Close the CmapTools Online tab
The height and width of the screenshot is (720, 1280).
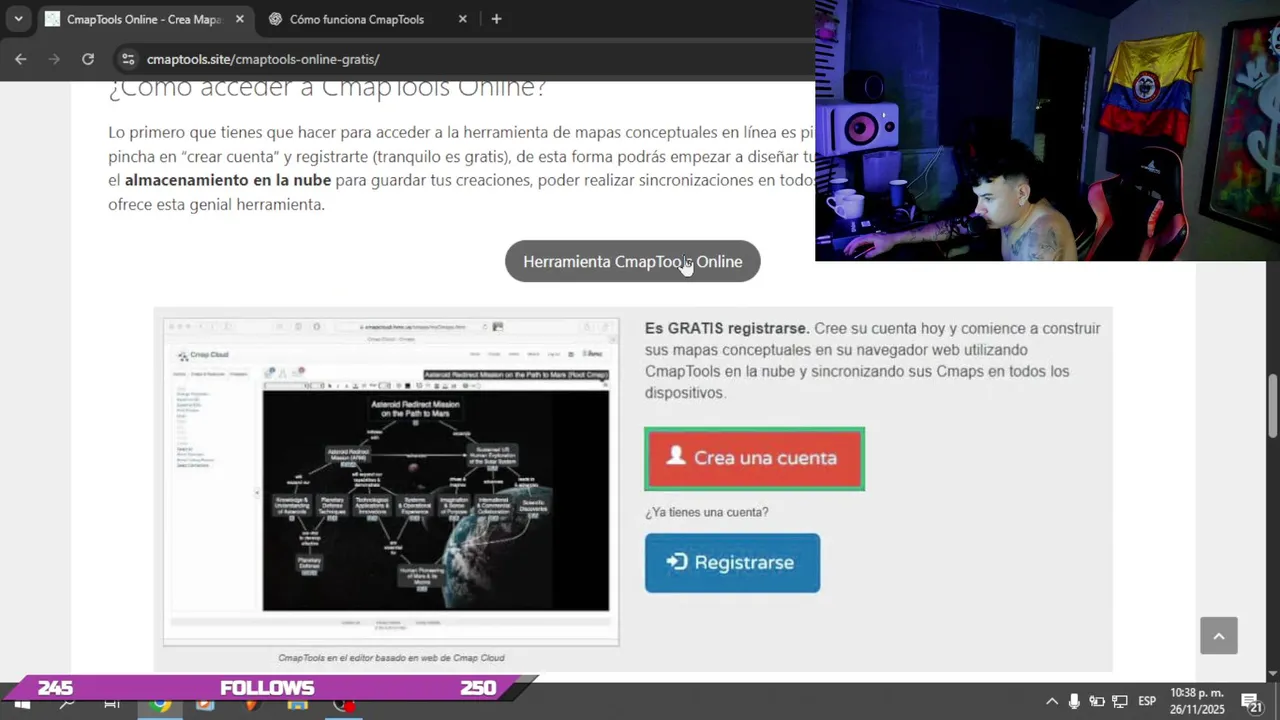[240, 19]
